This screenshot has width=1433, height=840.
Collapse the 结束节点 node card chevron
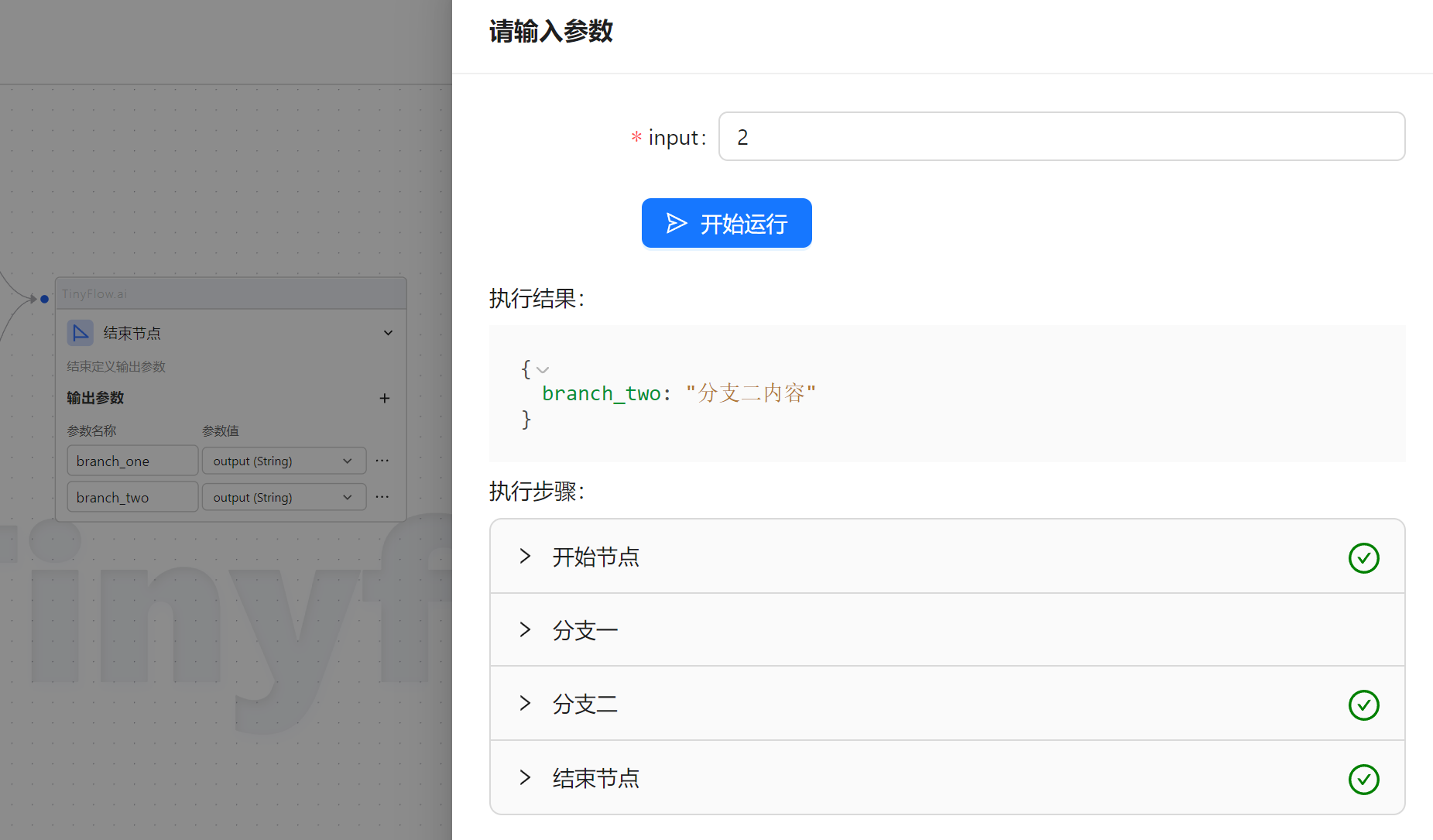click(x=388, y=333)
